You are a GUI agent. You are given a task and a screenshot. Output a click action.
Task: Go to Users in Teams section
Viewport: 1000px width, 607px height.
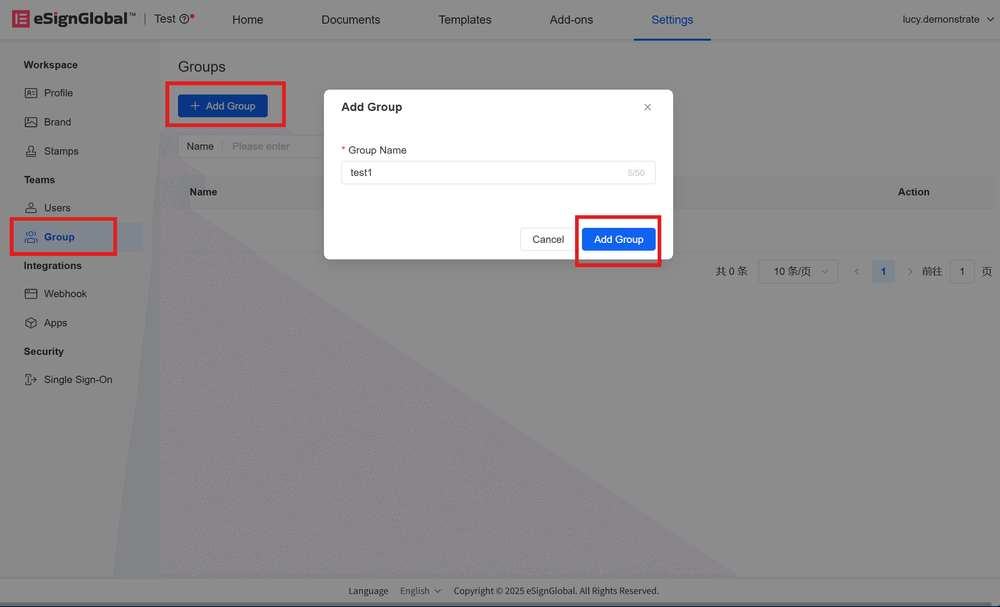pyautogui.click(x=57, y=208)
